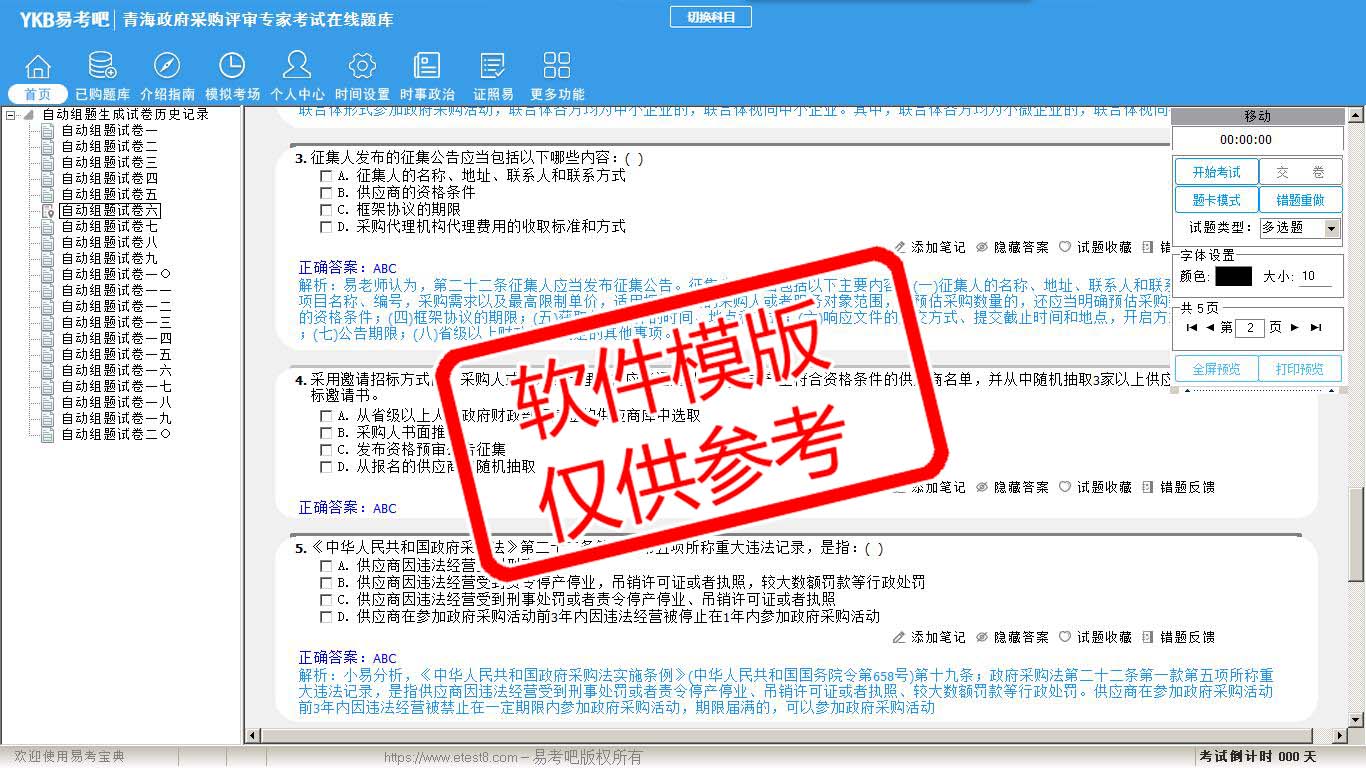Click the font 大小 size input field
Viewport: 1366px width, 768px height.
pos(1314,276)
